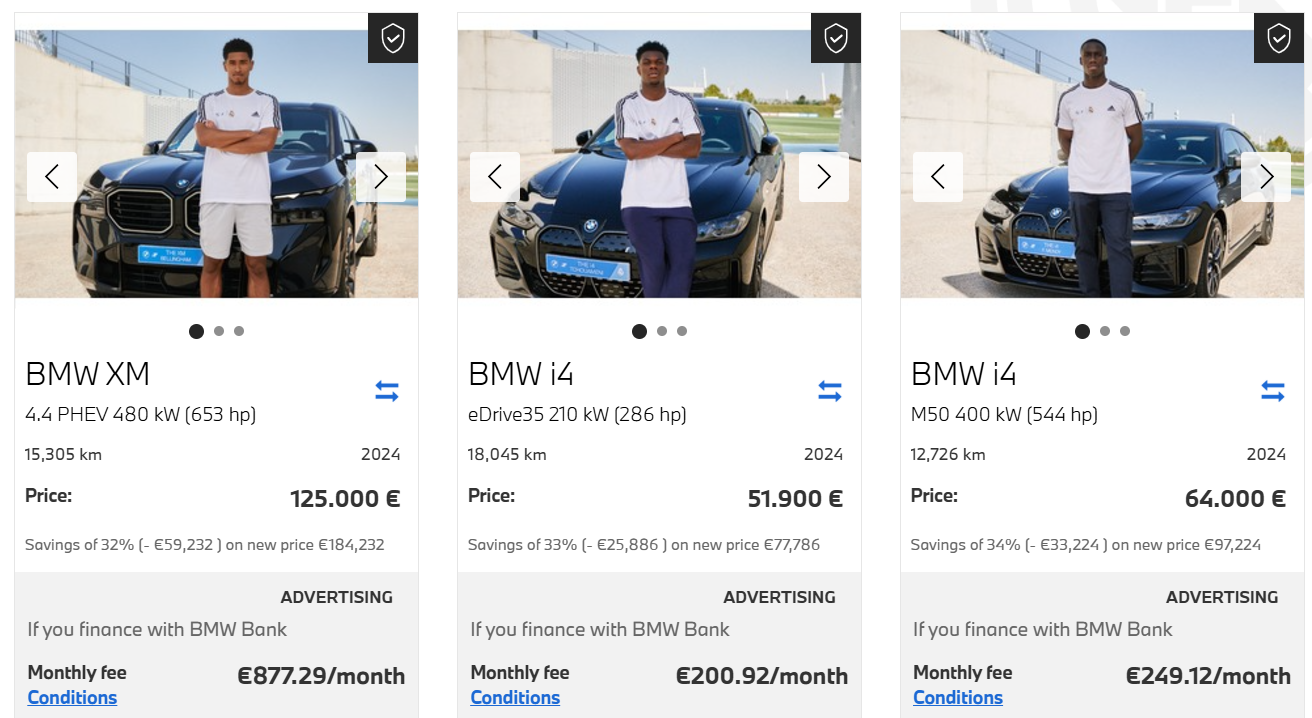Open Conditions link for eDrive35 i4 financing
This screenshot has height=718, width=1312.
pos(515,698)
